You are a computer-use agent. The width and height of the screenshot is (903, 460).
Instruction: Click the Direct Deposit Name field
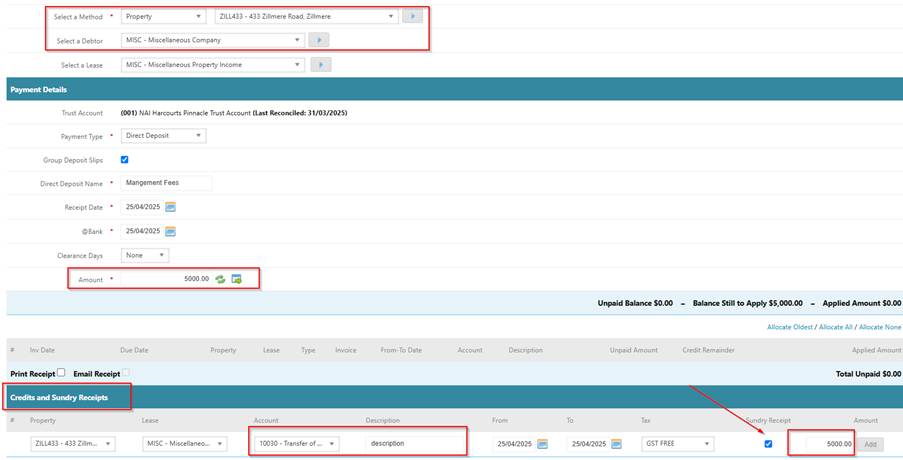(x=166, y=183)
